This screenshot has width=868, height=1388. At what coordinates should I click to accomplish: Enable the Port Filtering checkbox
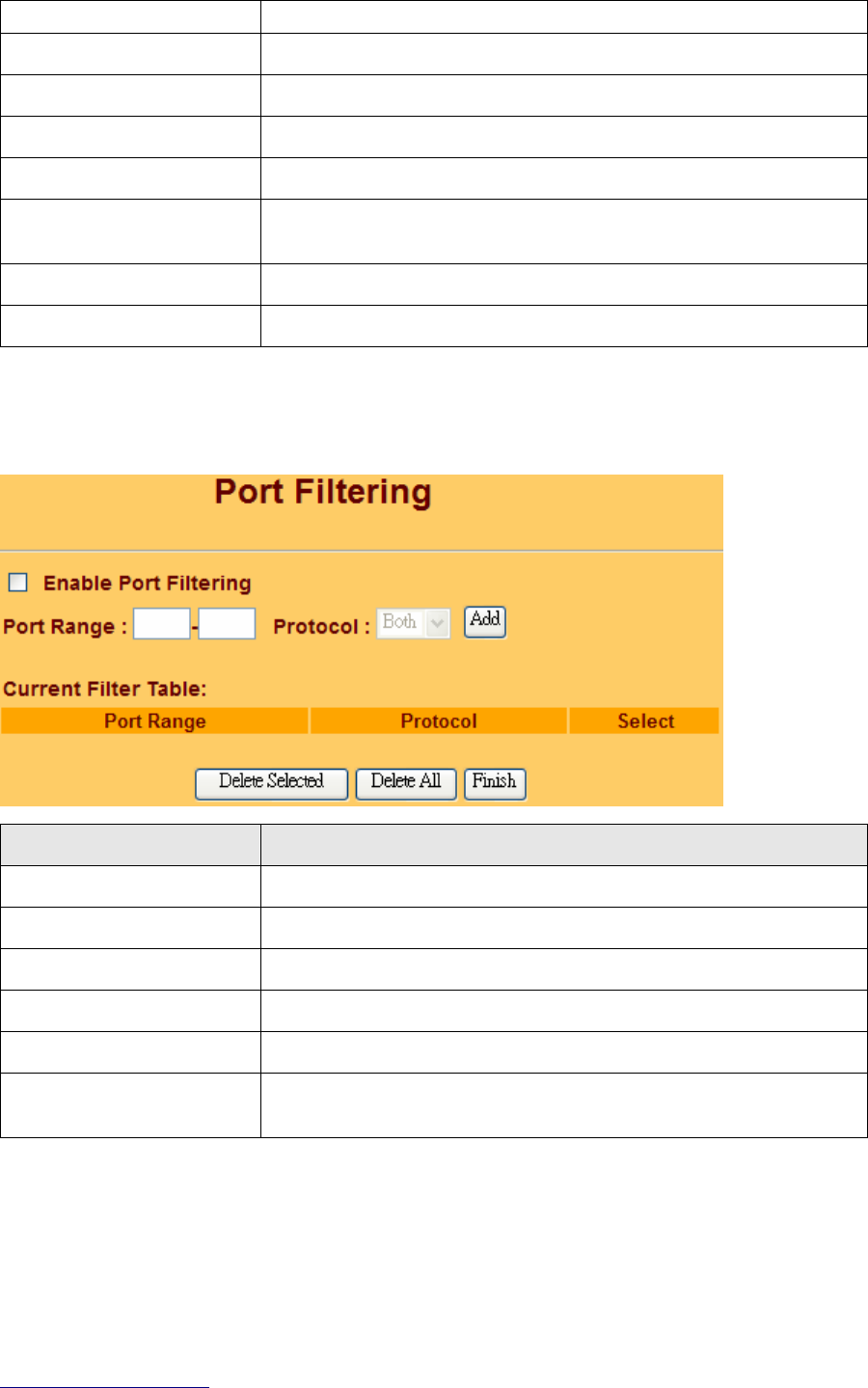point(18,583)
